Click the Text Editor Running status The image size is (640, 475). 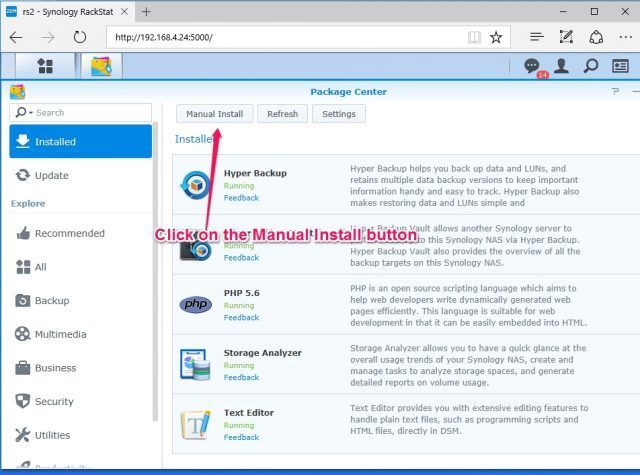pos(239,425)
